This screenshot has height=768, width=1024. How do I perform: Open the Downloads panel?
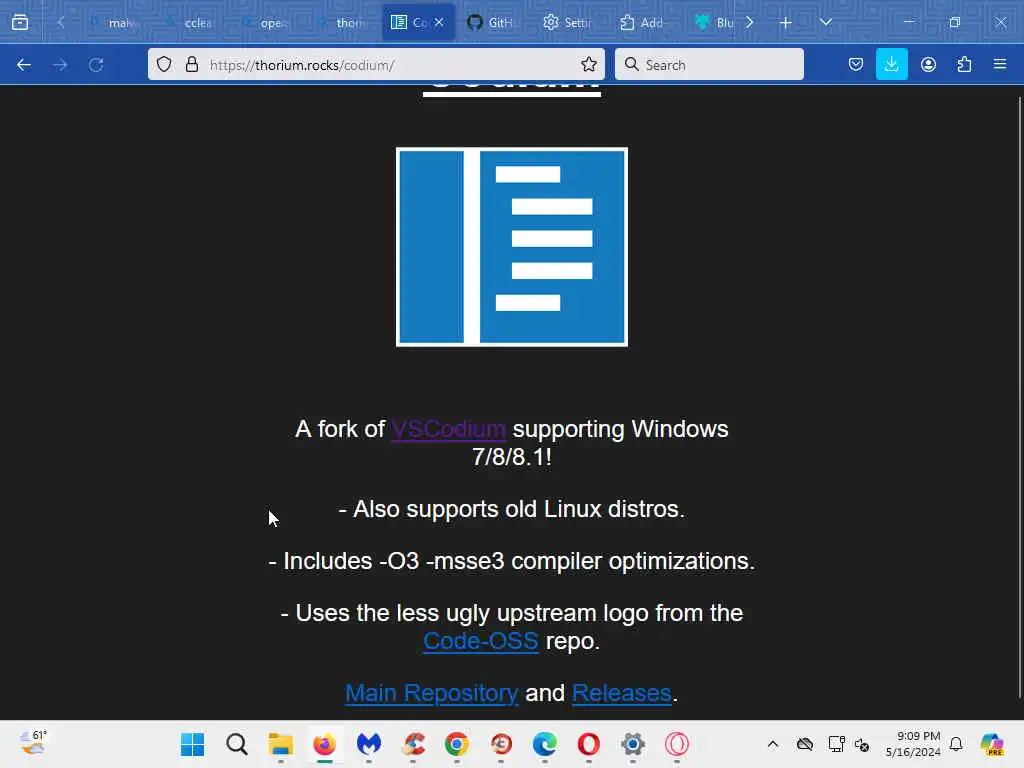pos(891,65)
